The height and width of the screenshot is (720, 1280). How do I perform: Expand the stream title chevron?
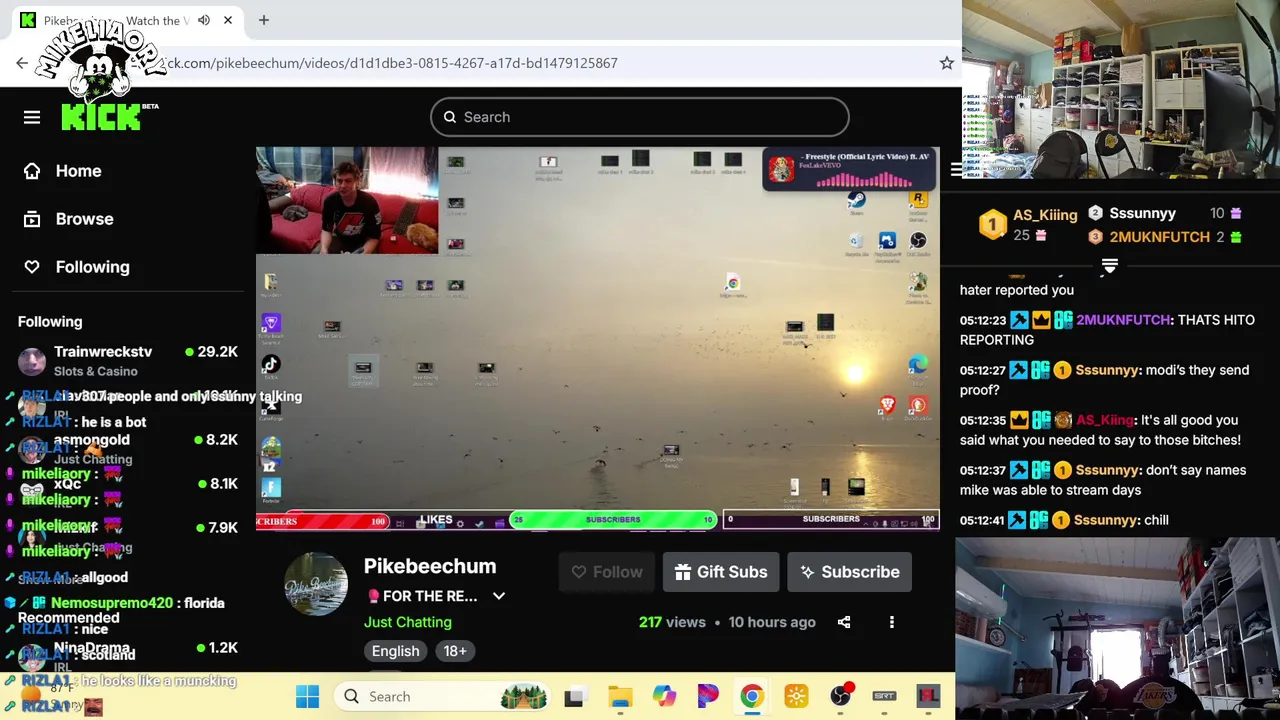point(499,596)
